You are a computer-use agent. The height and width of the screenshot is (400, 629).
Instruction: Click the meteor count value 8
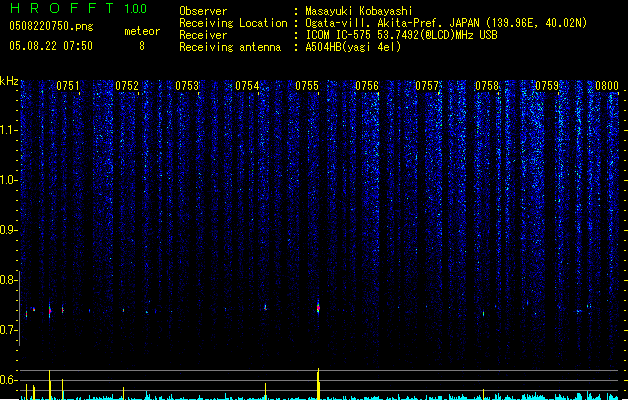pyautogui.click(x=142, y=46)
